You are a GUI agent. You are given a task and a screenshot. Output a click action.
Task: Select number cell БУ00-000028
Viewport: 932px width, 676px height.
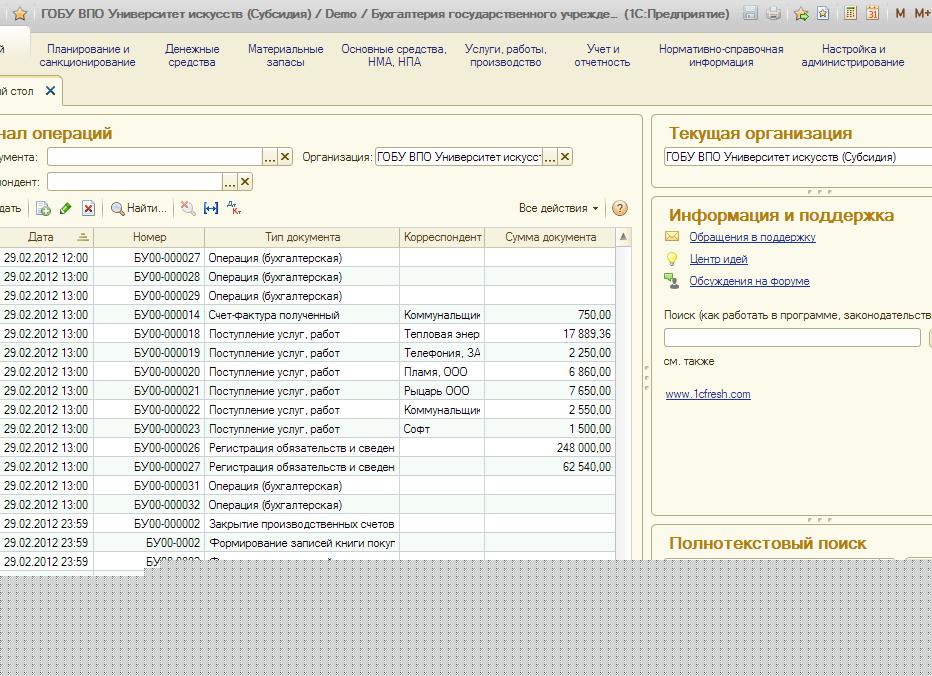click(x=149, y=277)
